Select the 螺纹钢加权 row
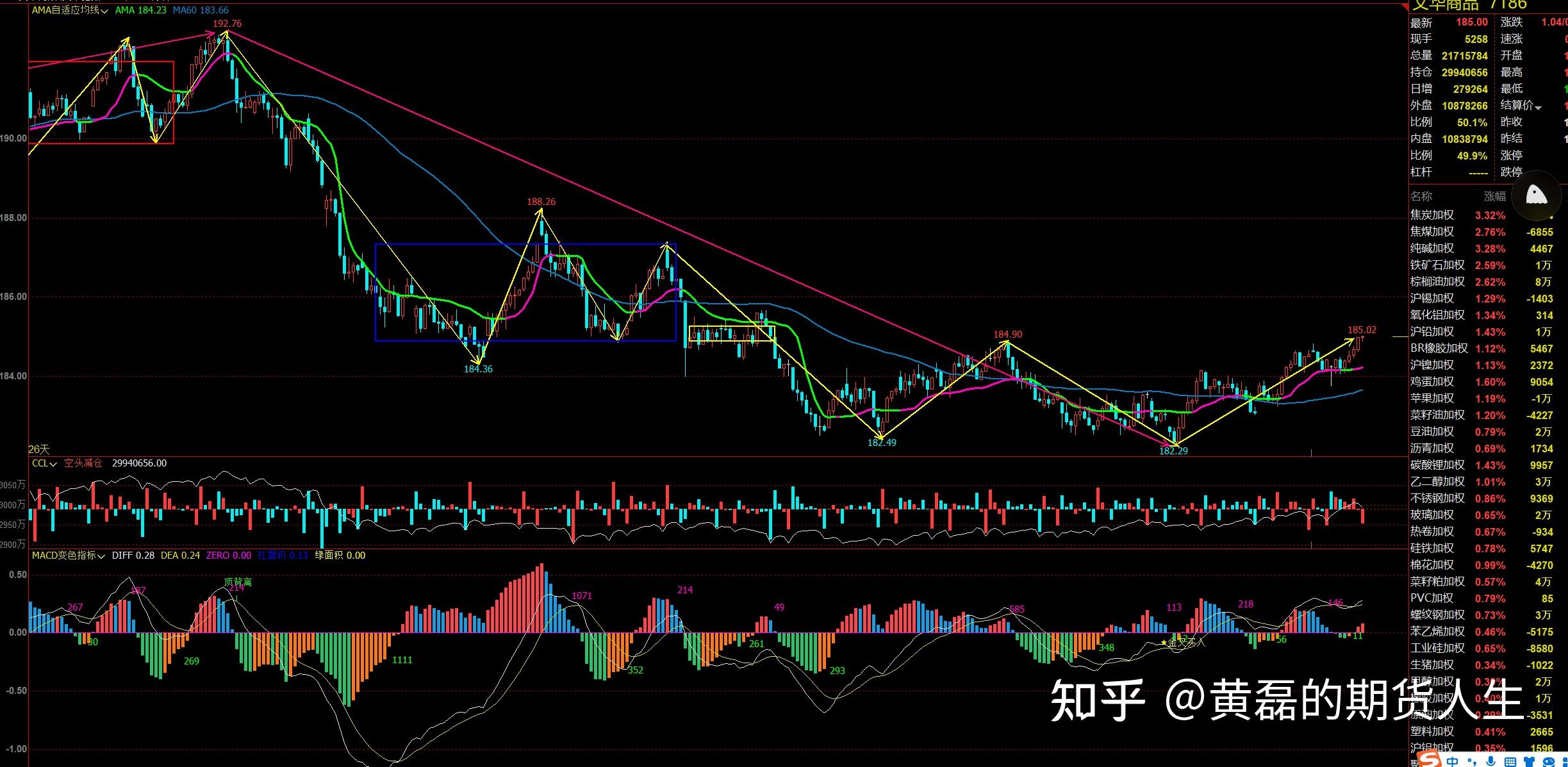Screen dimensions: 1568x767 pyautogui.click(x=1481, y=615)
